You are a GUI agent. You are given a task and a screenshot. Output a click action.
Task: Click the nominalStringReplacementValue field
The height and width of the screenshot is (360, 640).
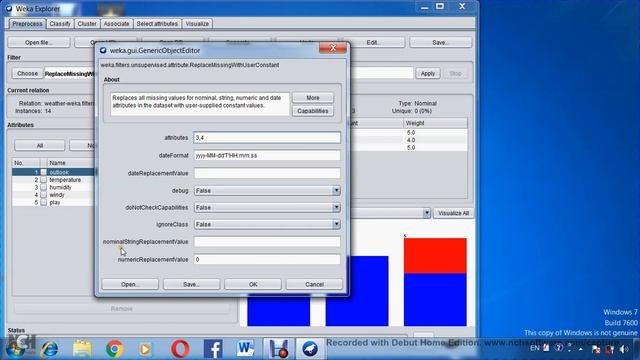(267, 242)
